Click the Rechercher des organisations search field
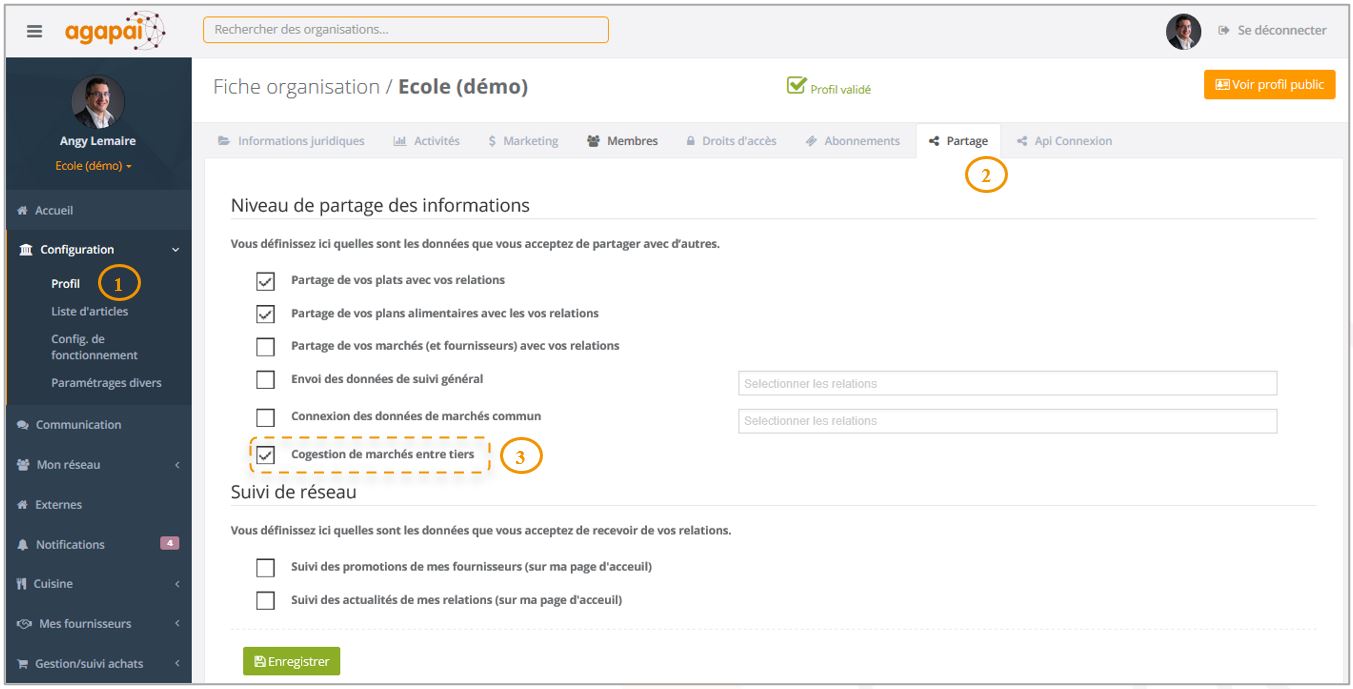1353x689 pixels. pyautogui.click(x=405, y=30)
